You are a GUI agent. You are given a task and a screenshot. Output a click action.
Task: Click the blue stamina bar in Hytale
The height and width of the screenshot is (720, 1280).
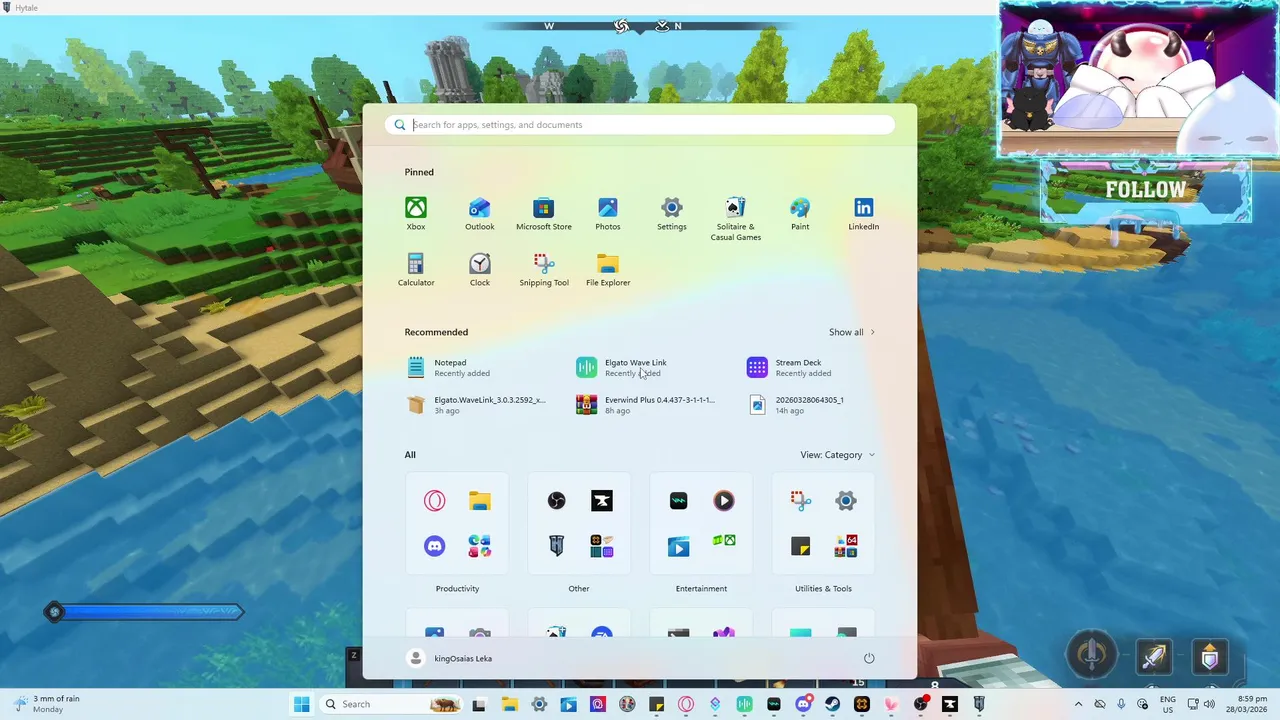144,611
